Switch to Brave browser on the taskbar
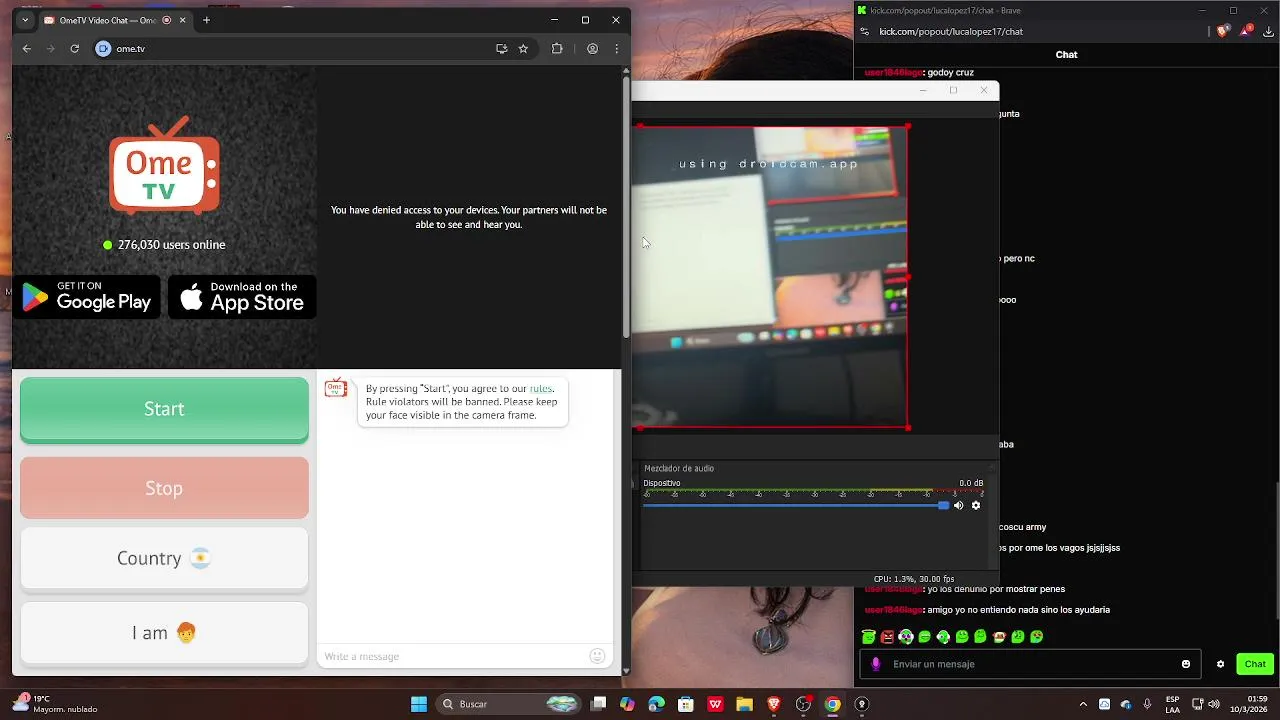The width and height of the screenshot is (1280, 720). click(773, 704)
